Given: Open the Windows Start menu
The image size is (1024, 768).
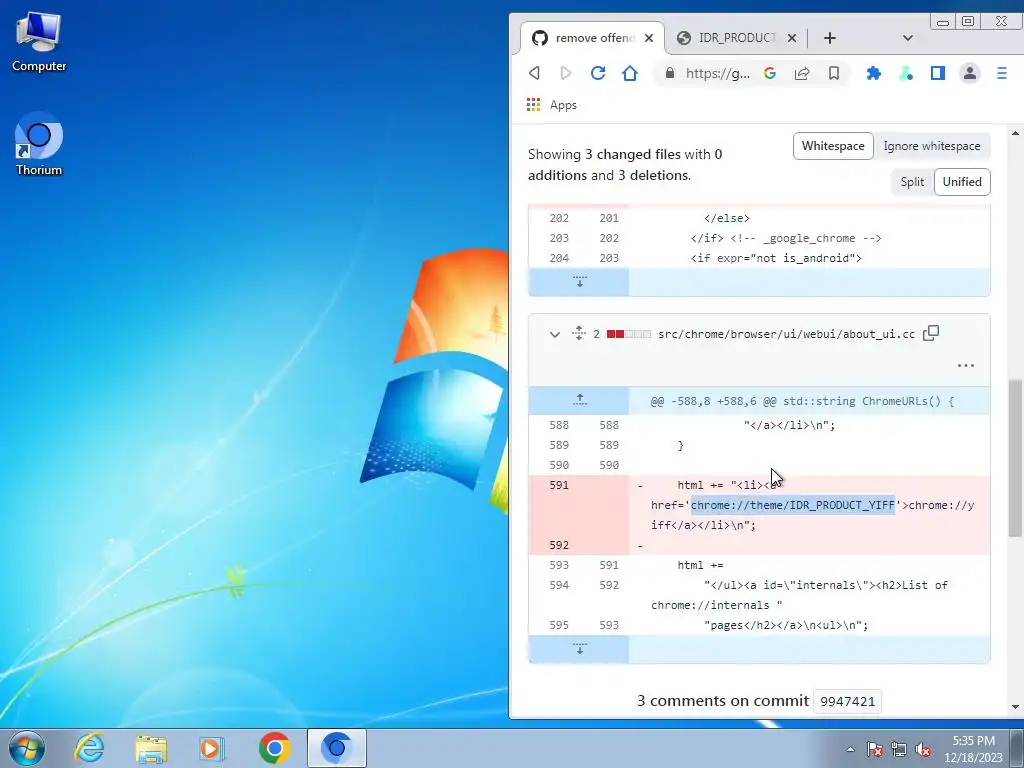Looking at the screenshot, I should pos(27,748).
